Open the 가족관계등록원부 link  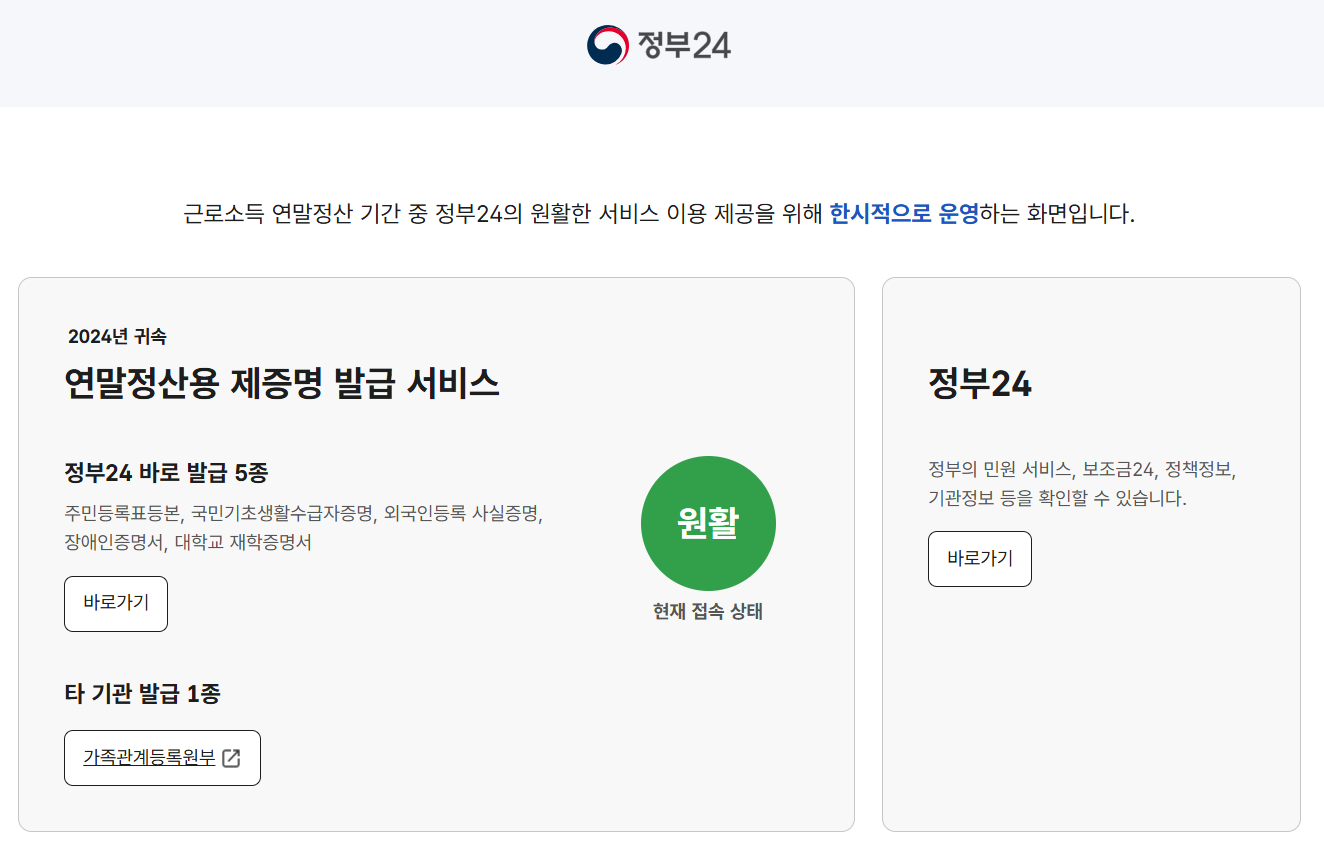(x=162, y=758)
